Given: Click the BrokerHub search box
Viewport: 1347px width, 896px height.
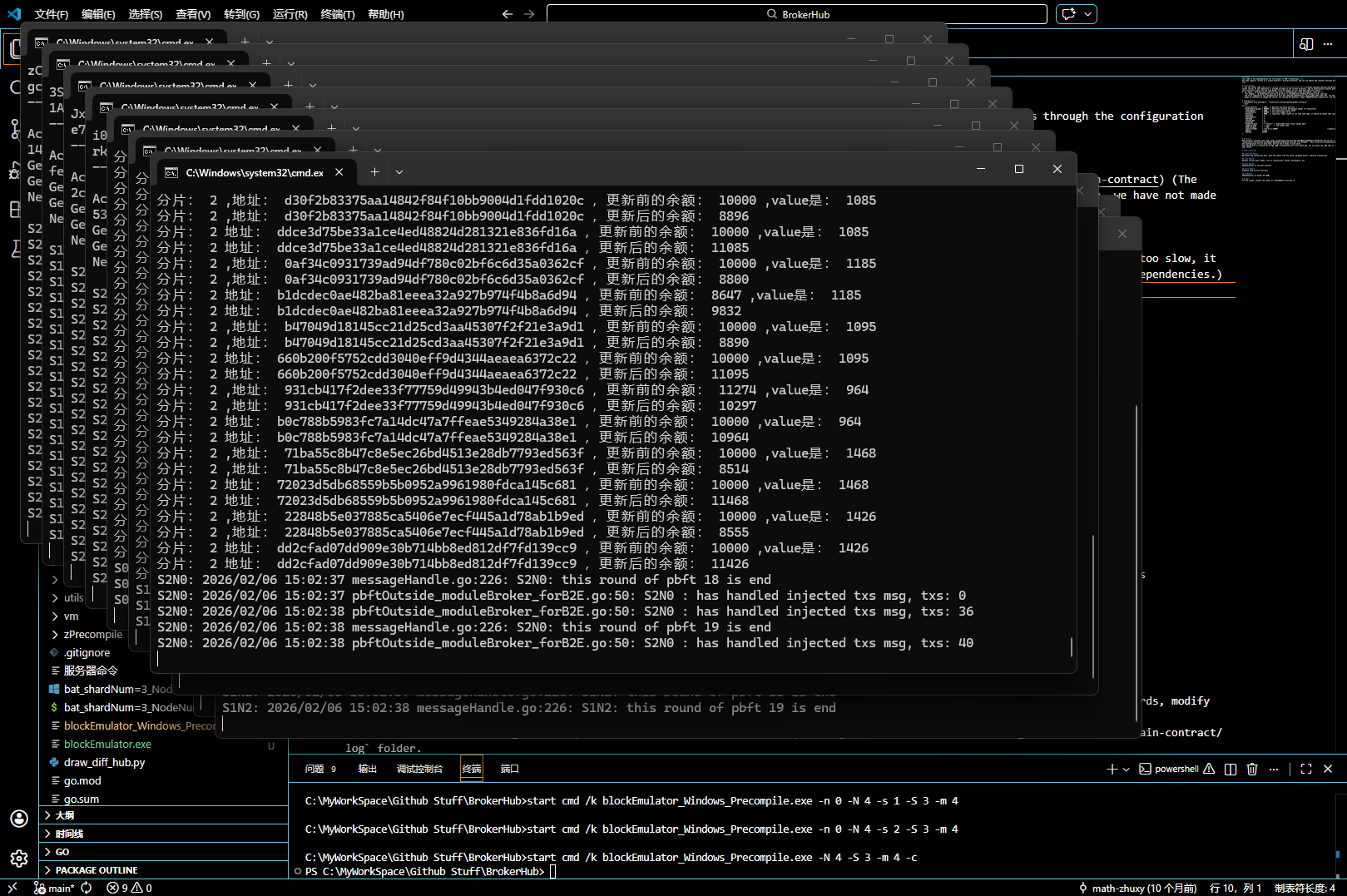Looking at the screenshot, I should click(x=796, y=14).
